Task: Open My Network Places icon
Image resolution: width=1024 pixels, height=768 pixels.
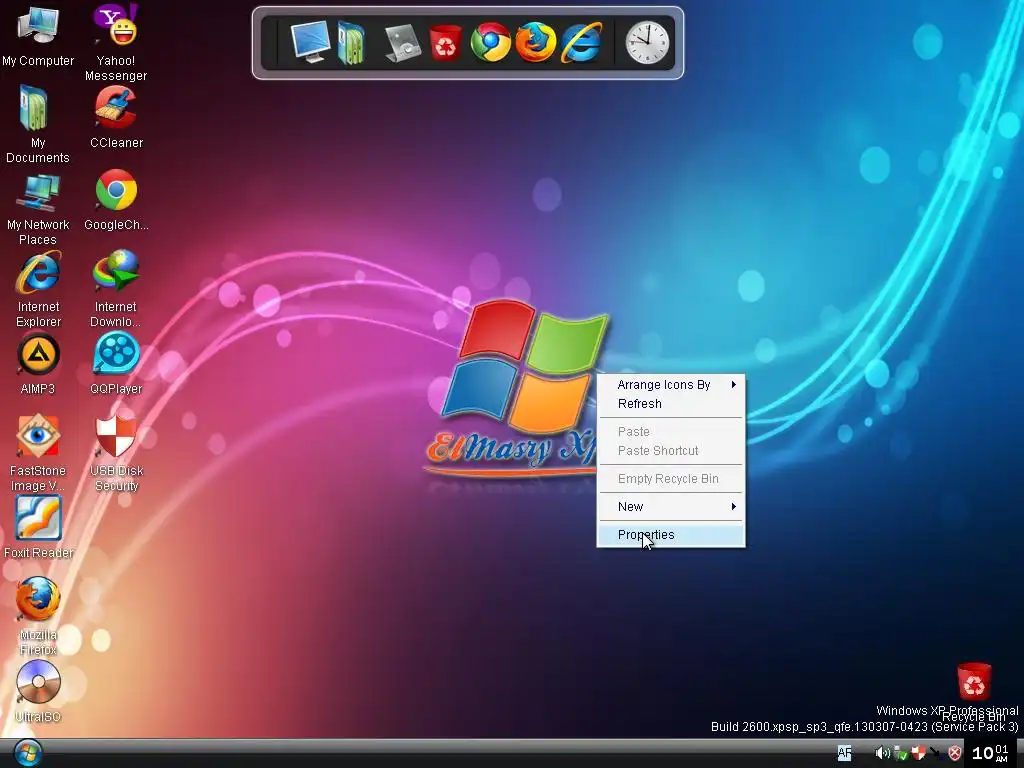Action: [38, 210]
